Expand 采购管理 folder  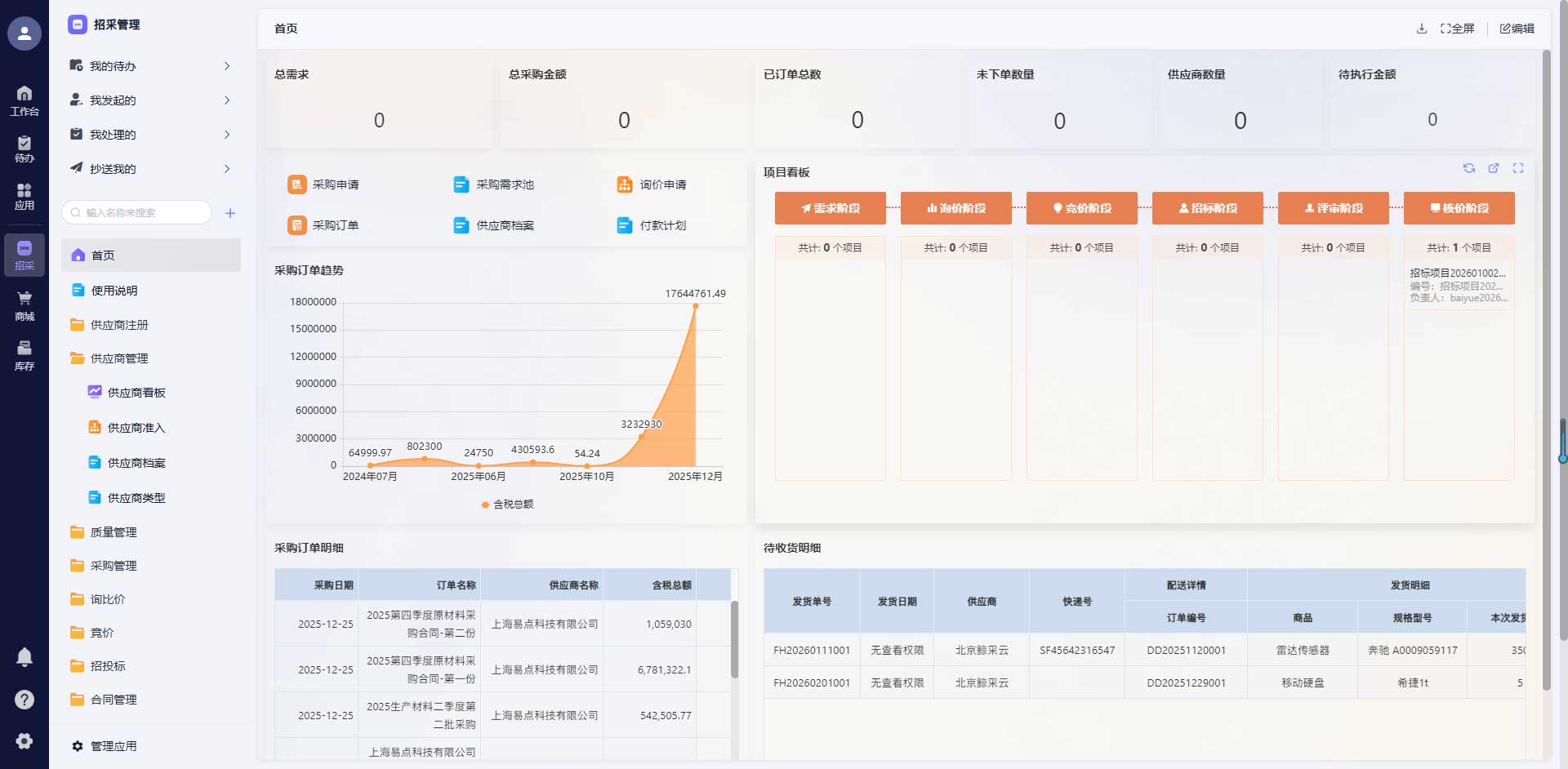pos(151,566)
